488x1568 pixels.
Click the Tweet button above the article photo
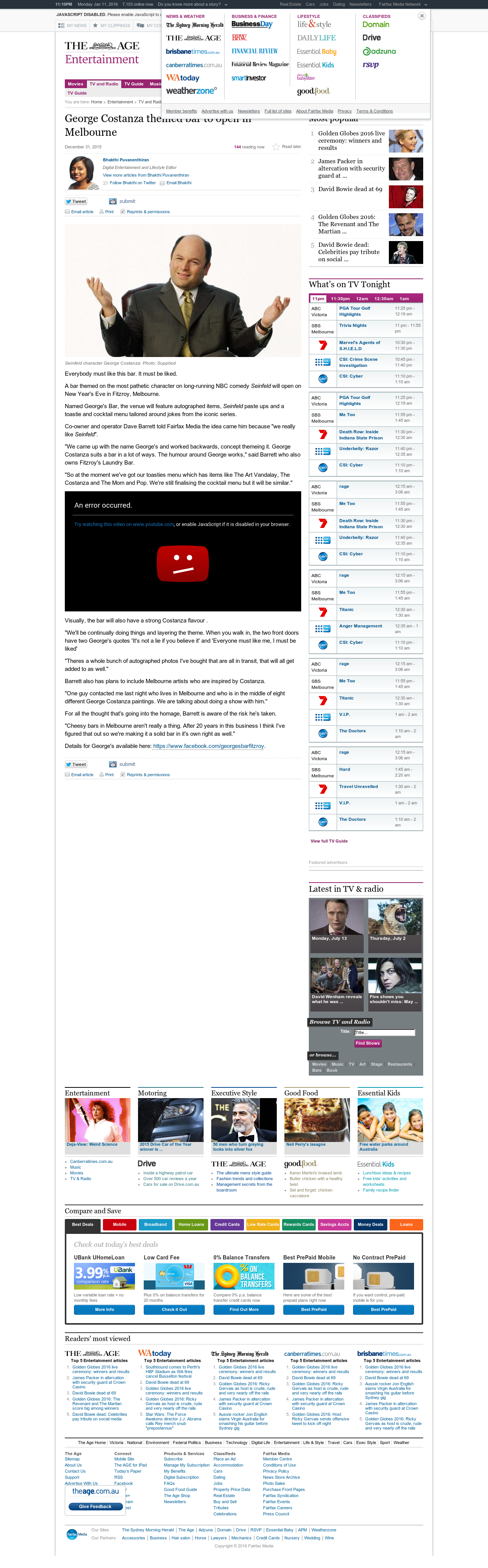pos(76,201)
